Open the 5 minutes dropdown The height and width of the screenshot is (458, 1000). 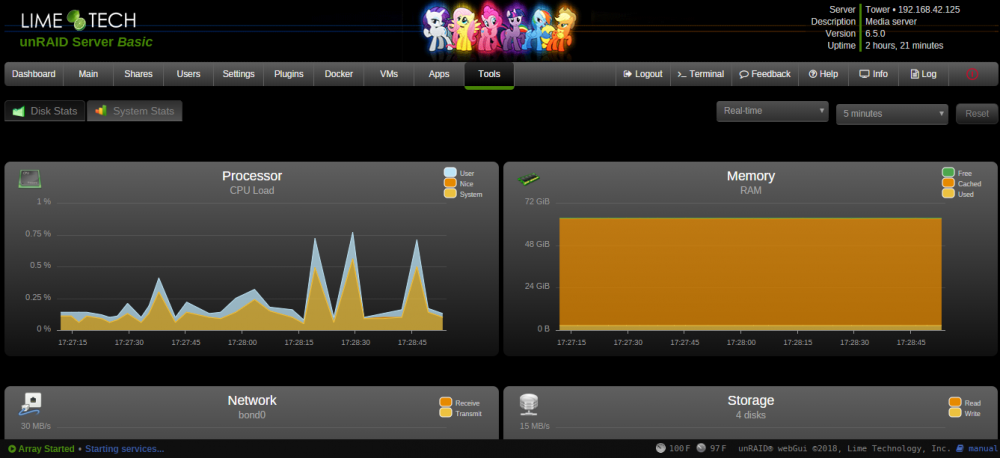[x=892, y=114]
